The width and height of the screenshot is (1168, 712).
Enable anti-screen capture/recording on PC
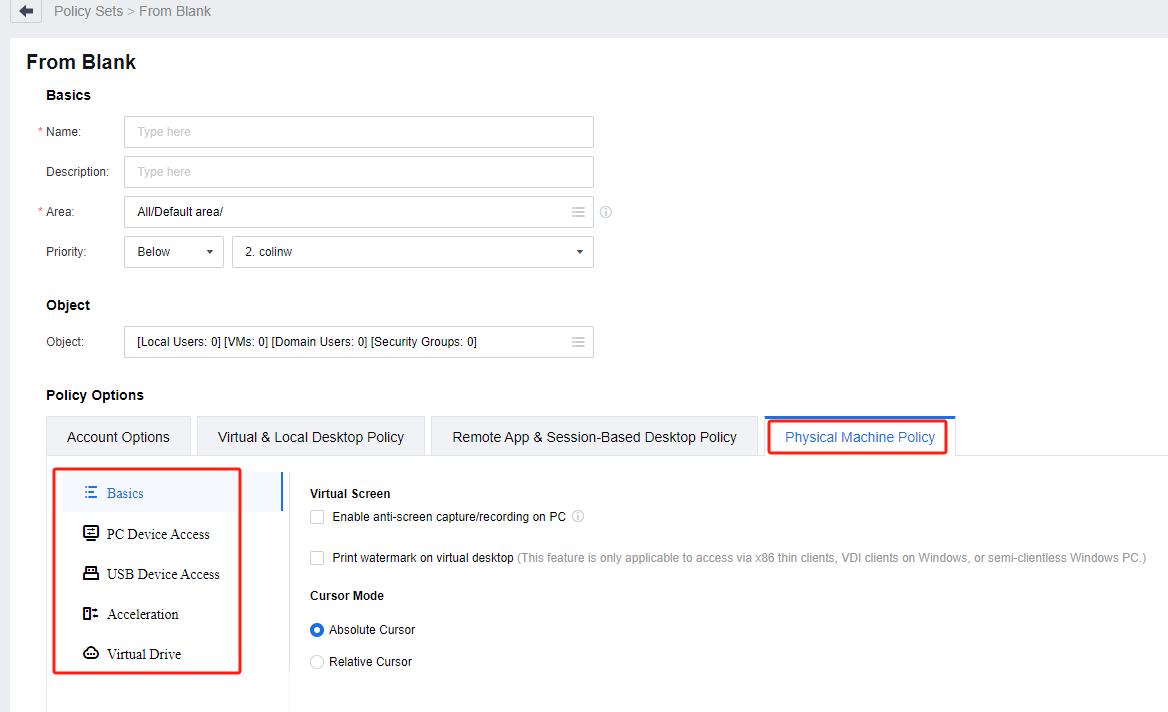click(317, 517)
